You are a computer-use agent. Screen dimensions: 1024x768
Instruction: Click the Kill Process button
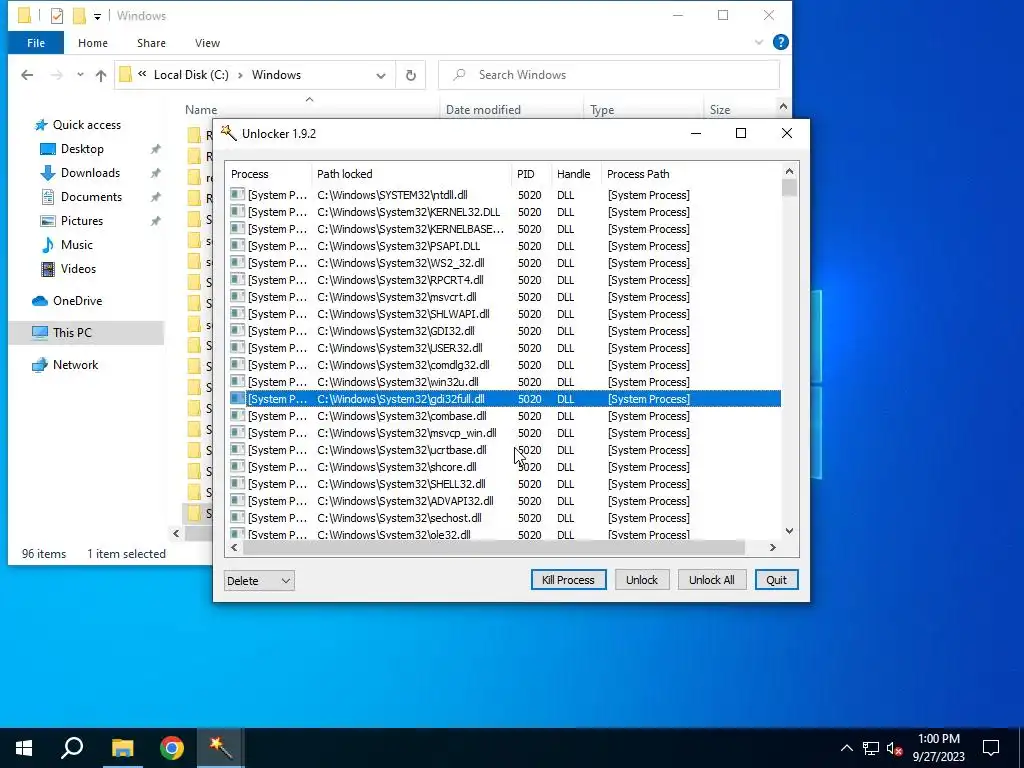tap(568, 580)
